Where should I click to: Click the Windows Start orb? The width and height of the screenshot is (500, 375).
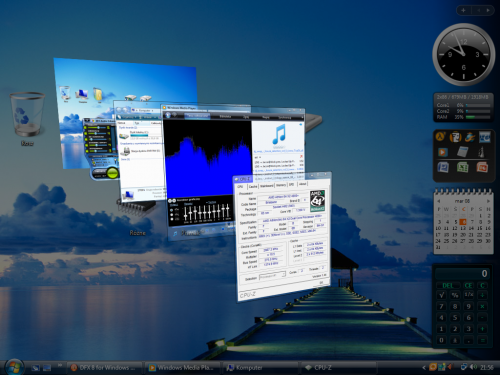[14, 367]
